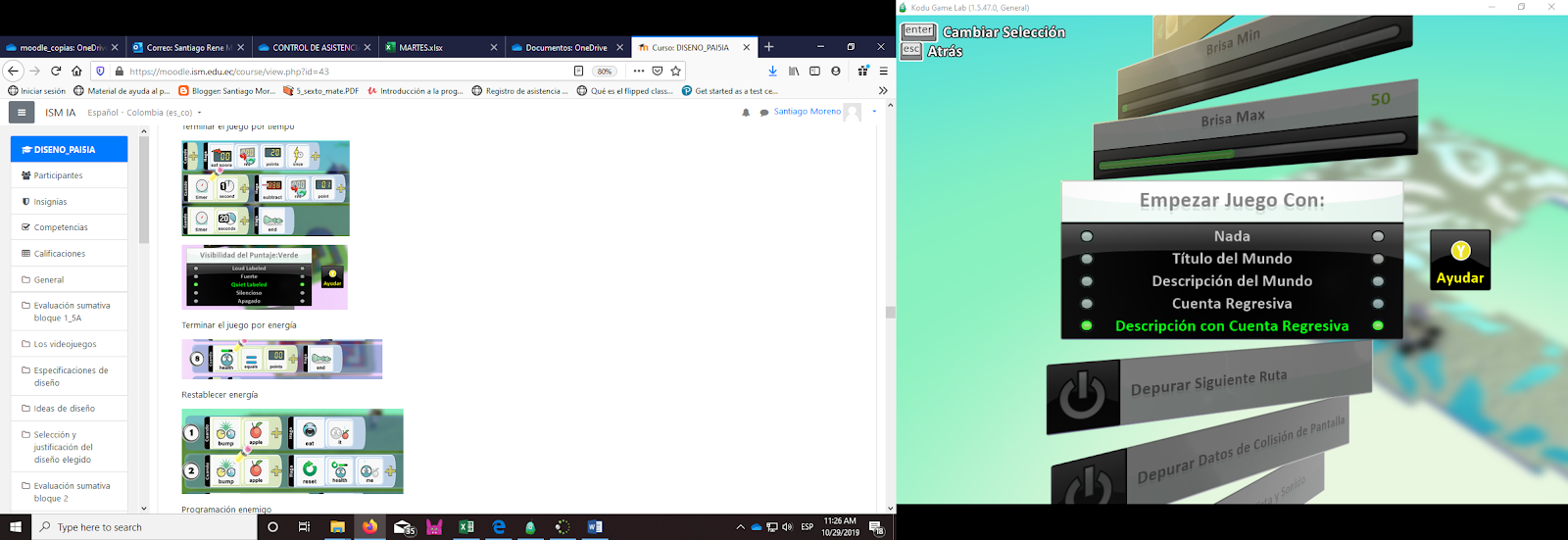Select Descripción del Mundo option
Viewport: 1568px width, 540px height.
[1232, 281]
